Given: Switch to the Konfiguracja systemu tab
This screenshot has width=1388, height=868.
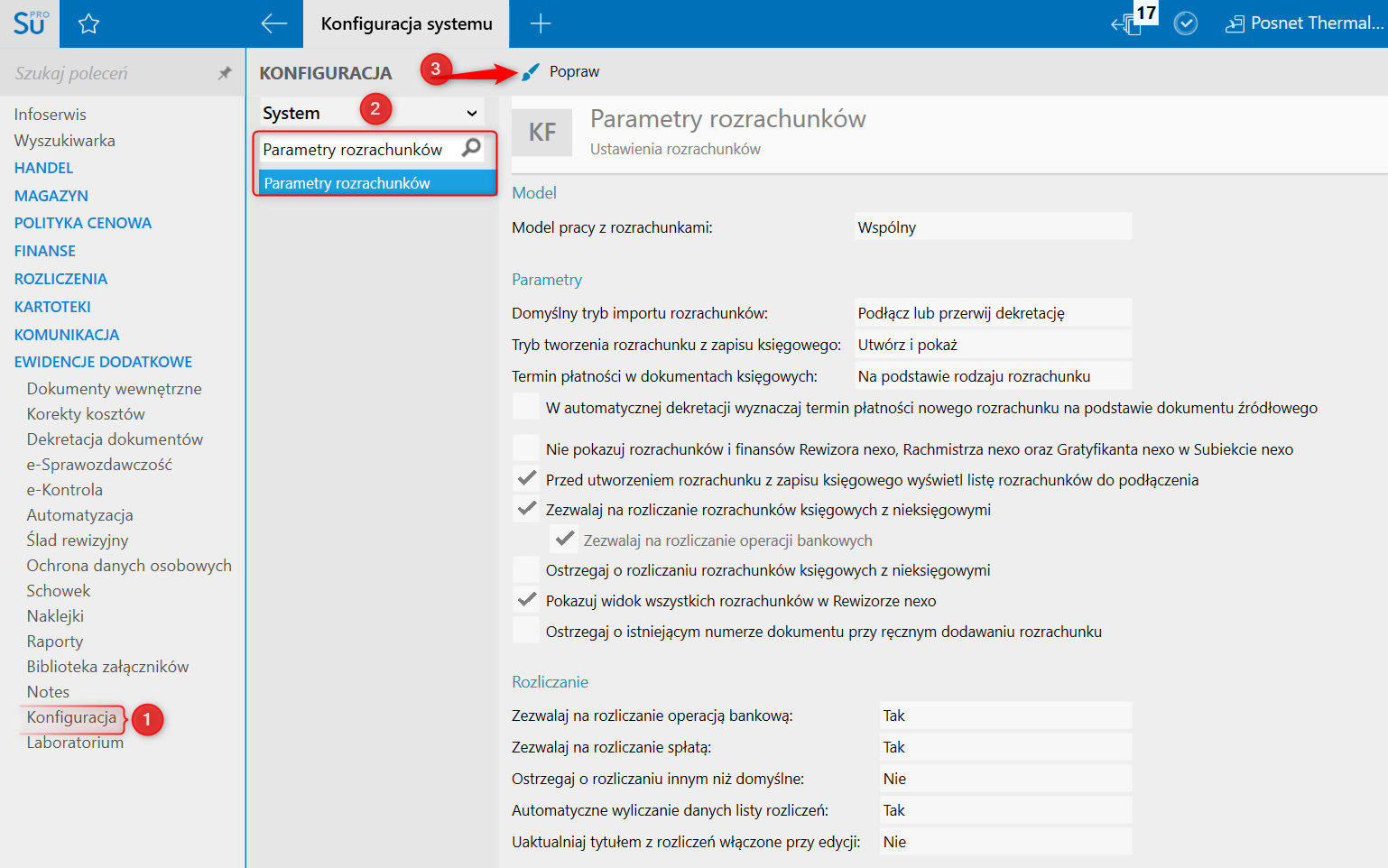Looking at the screenshot, I should [x=406, y=24].
